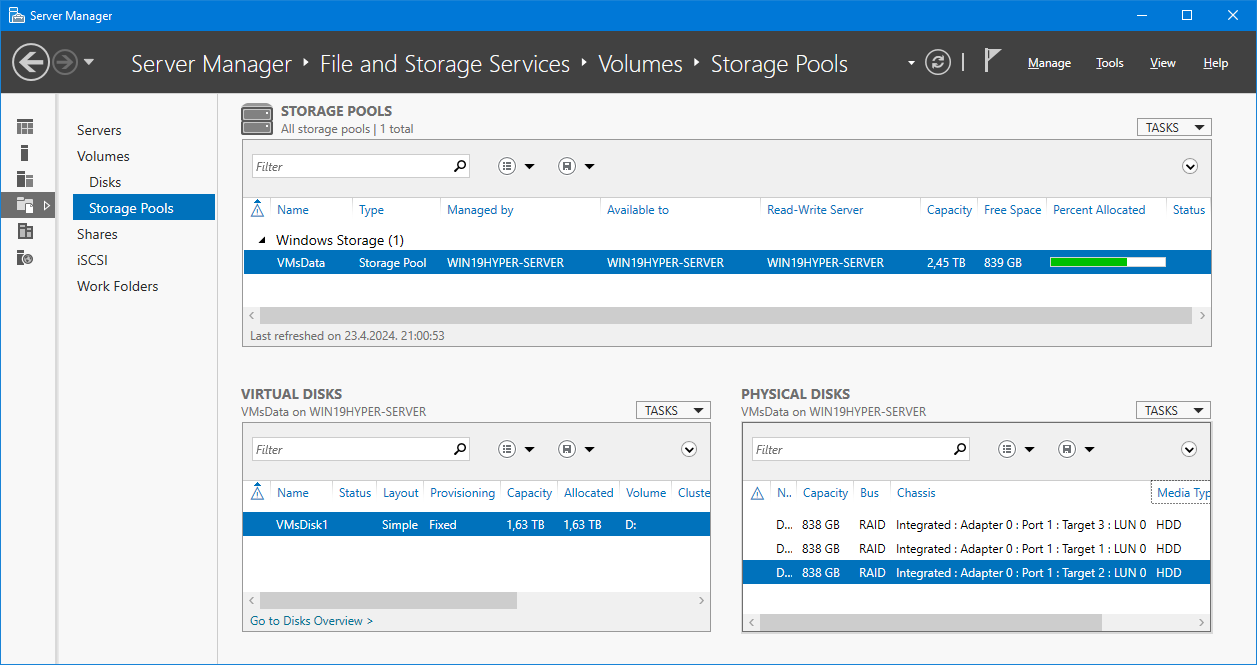
Task: Open TASKS dropdown for Virtual Disks
Action: pyautogui.click(x=673, y=410)
